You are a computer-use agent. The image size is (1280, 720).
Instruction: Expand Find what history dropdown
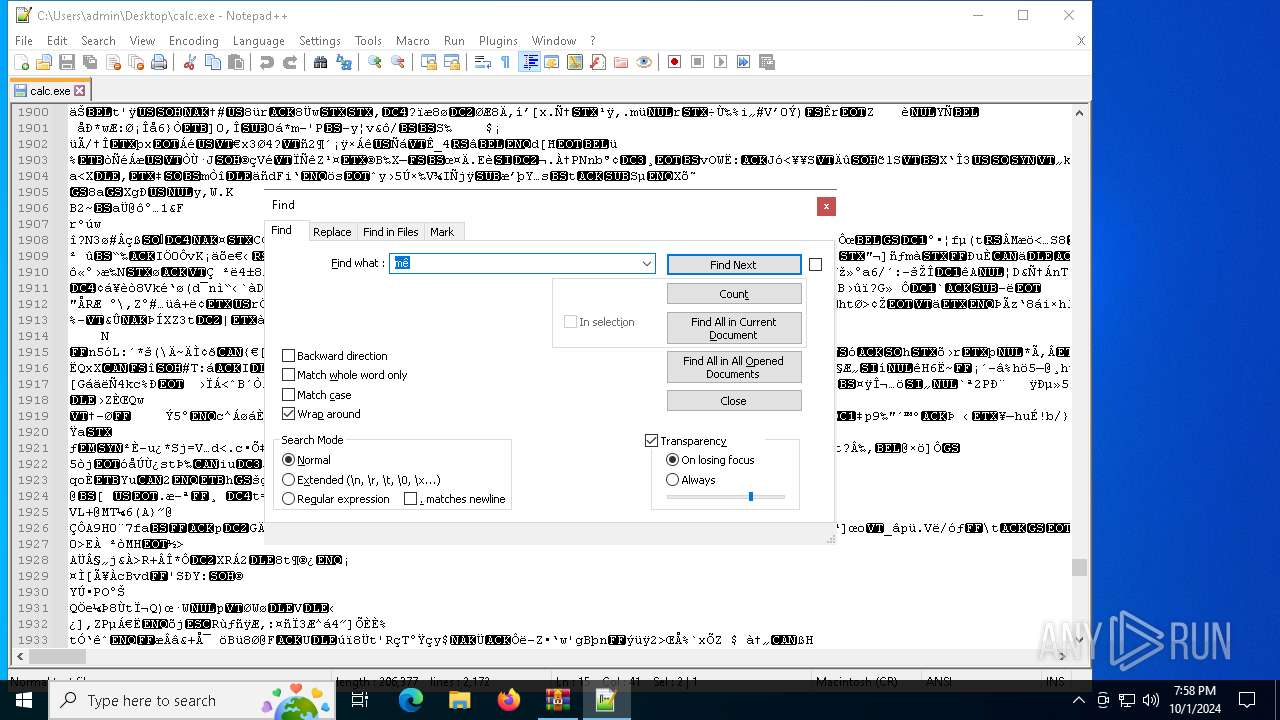647,263
